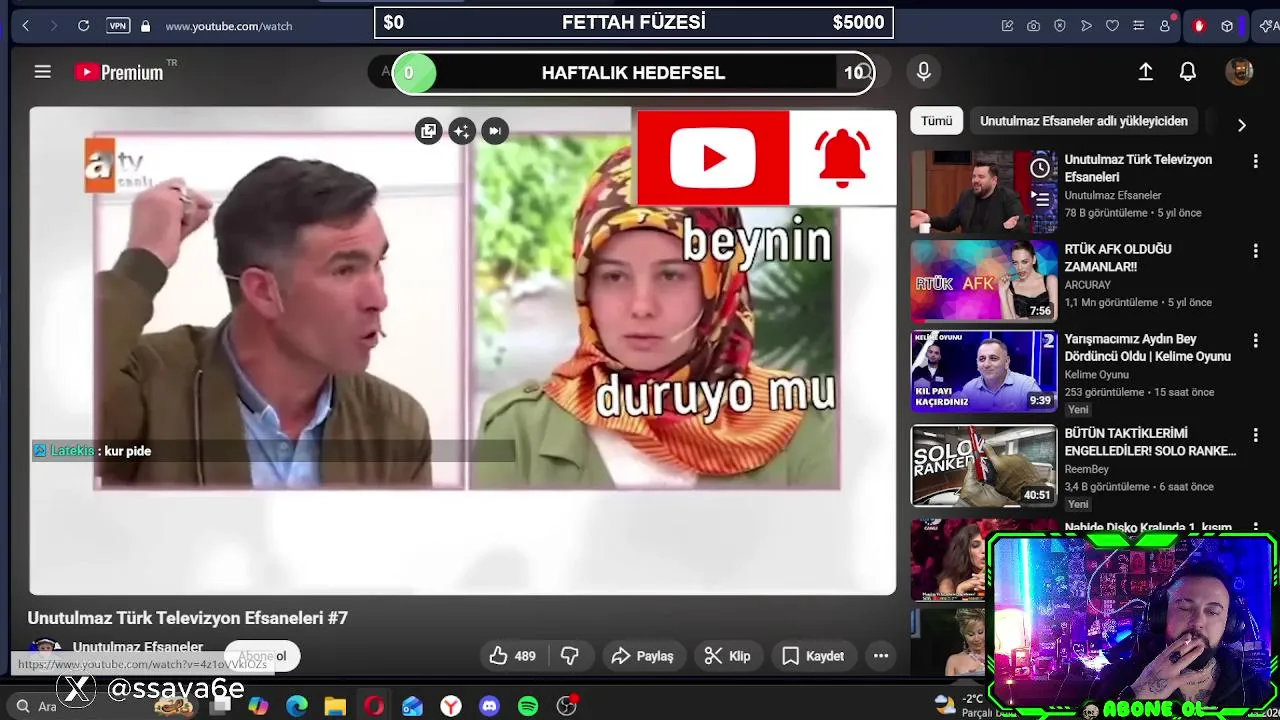This screenshot has width=1280, height=720.
Task: Click the address bar lock icon
Action: click(145, 26)
